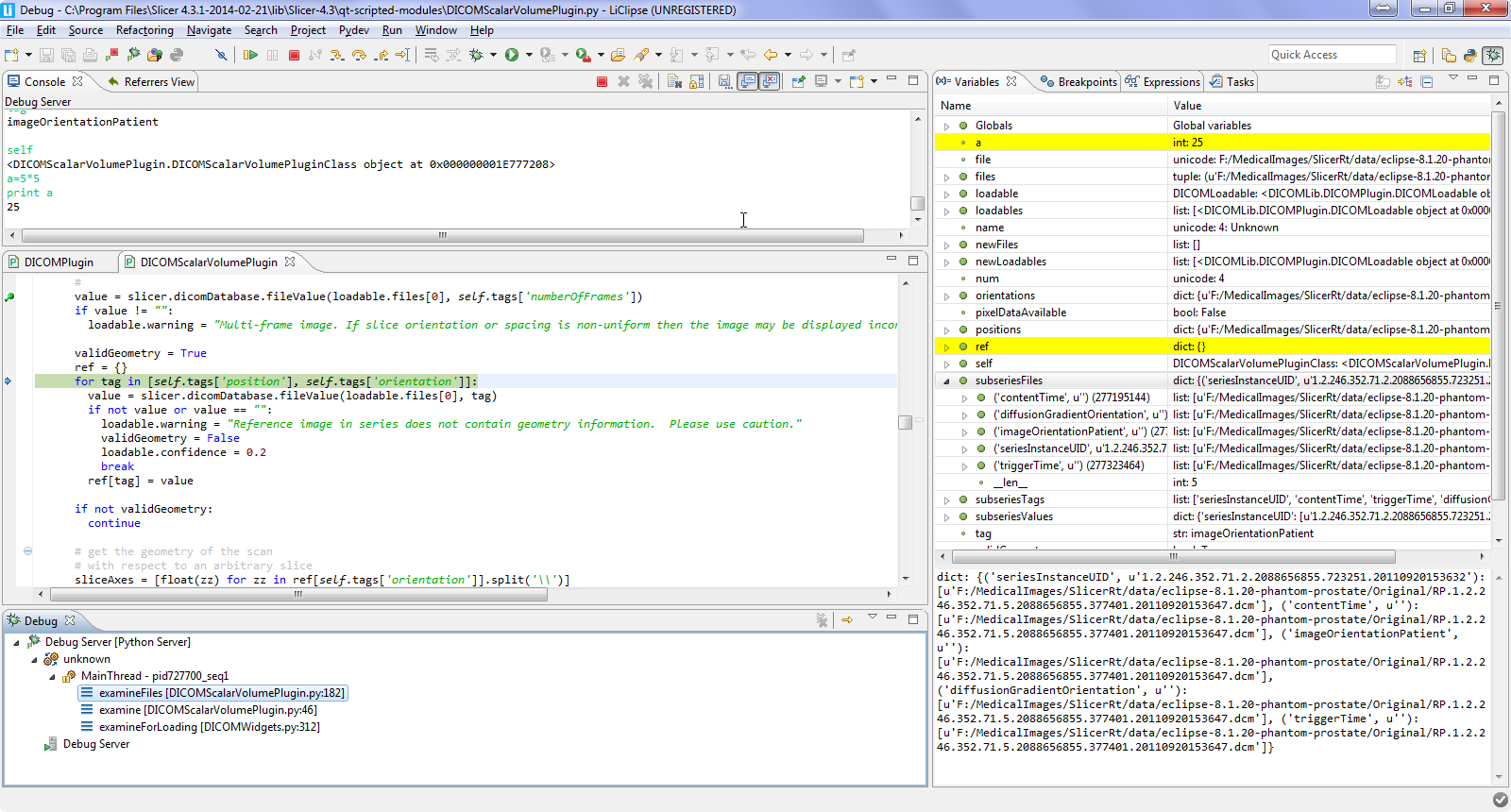Screen dimensions: 1511x812
Task: Click the green Run button in toolbar
Action: coord(511,55)
